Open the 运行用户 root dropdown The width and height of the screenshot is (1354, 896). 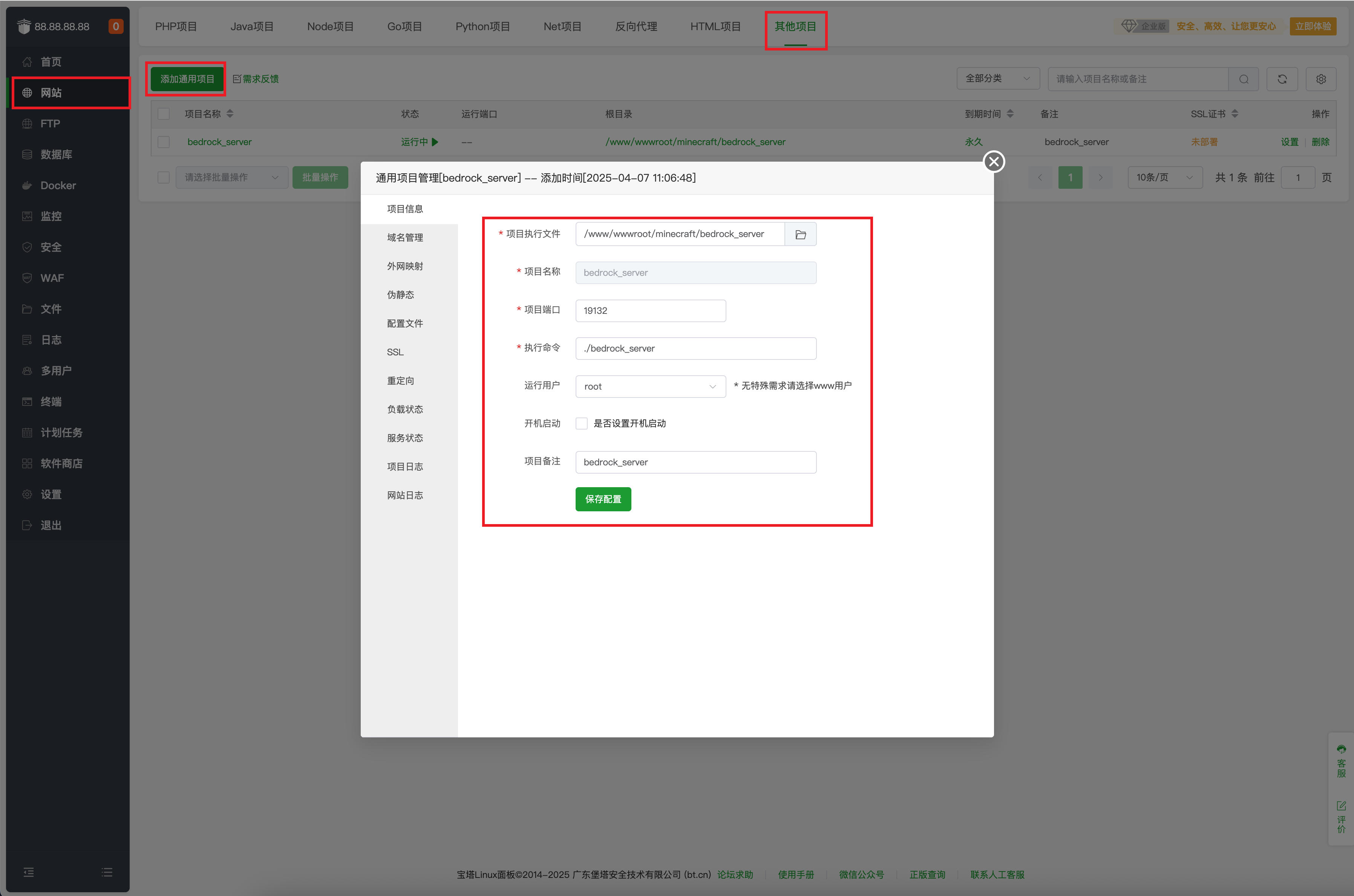coord(650,386)
